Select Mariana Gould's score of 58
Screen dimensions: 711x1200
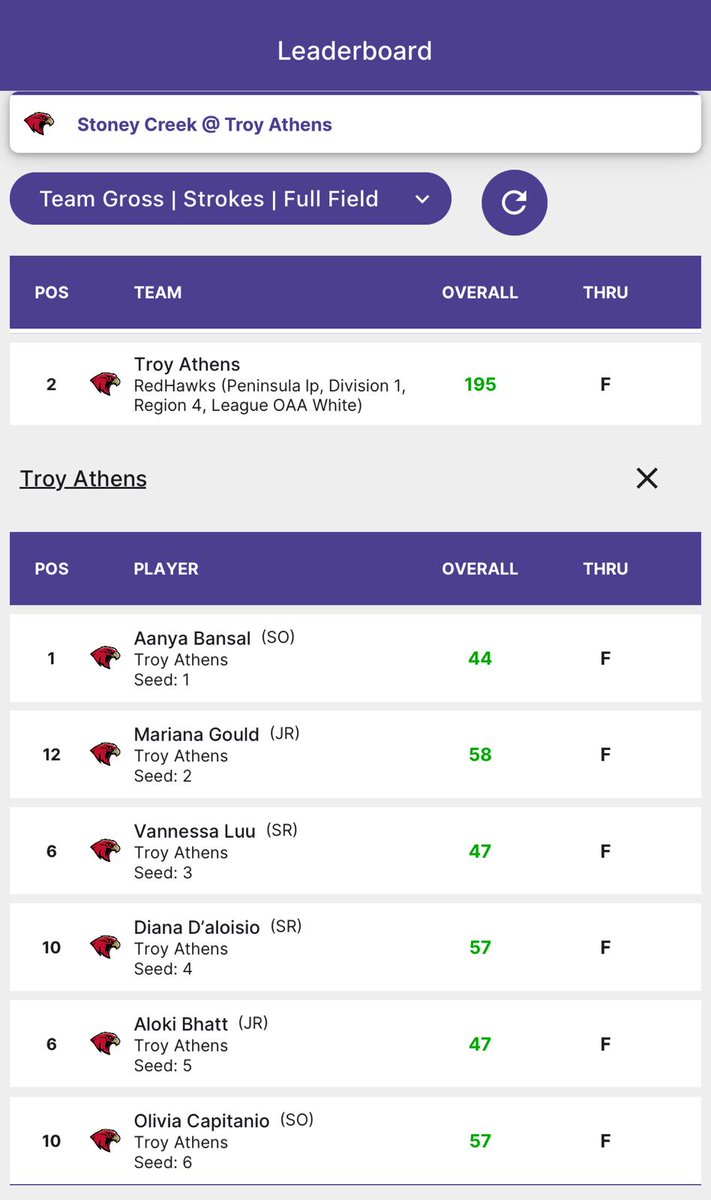(480, 754)
